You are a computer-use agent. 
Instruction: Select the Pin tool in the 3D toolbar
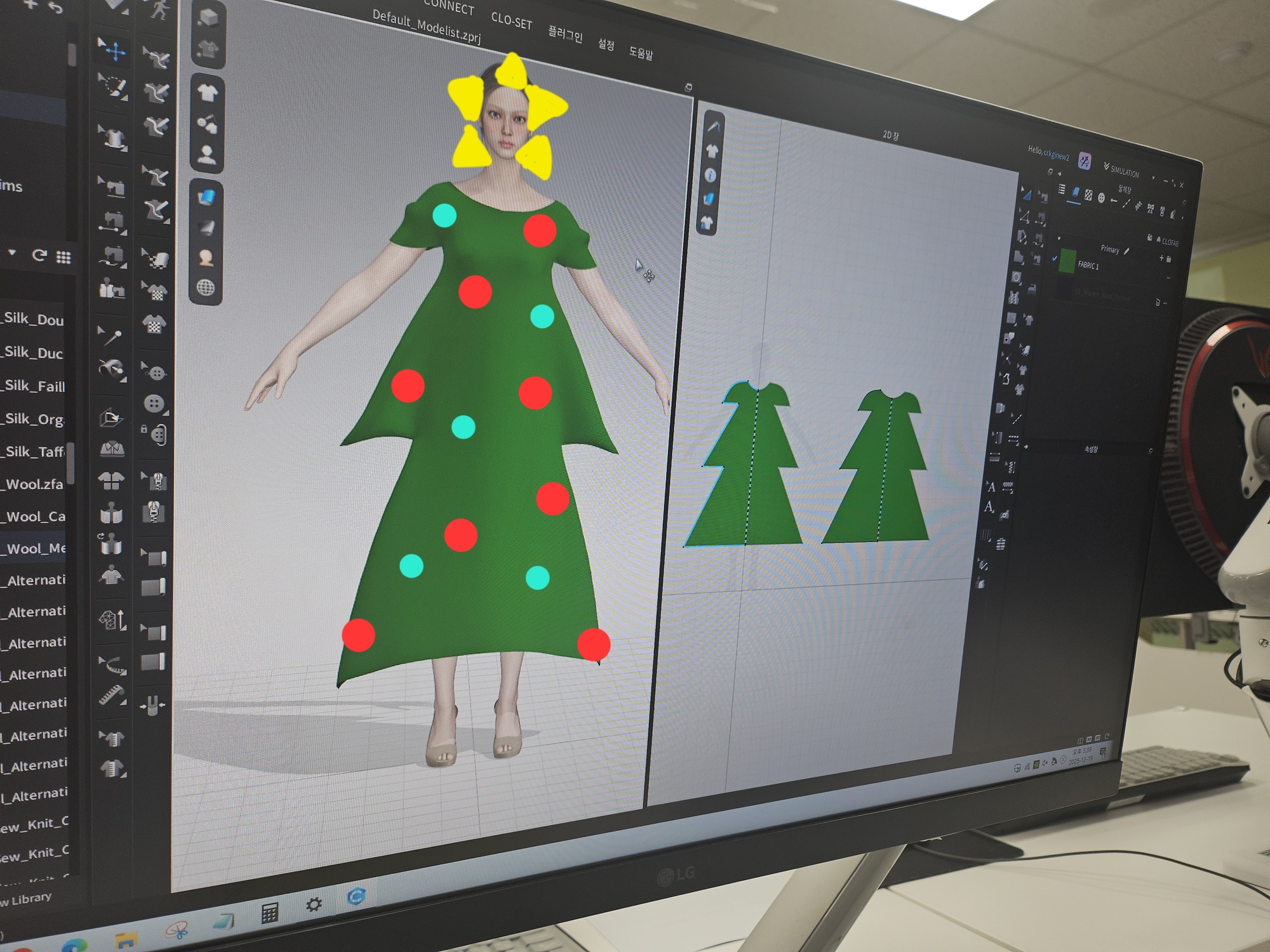(x=111, y=337)
